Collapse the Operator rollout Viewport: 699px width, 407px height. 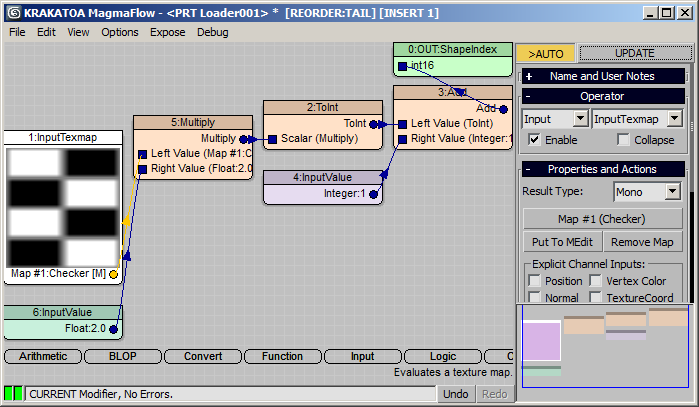603,96
